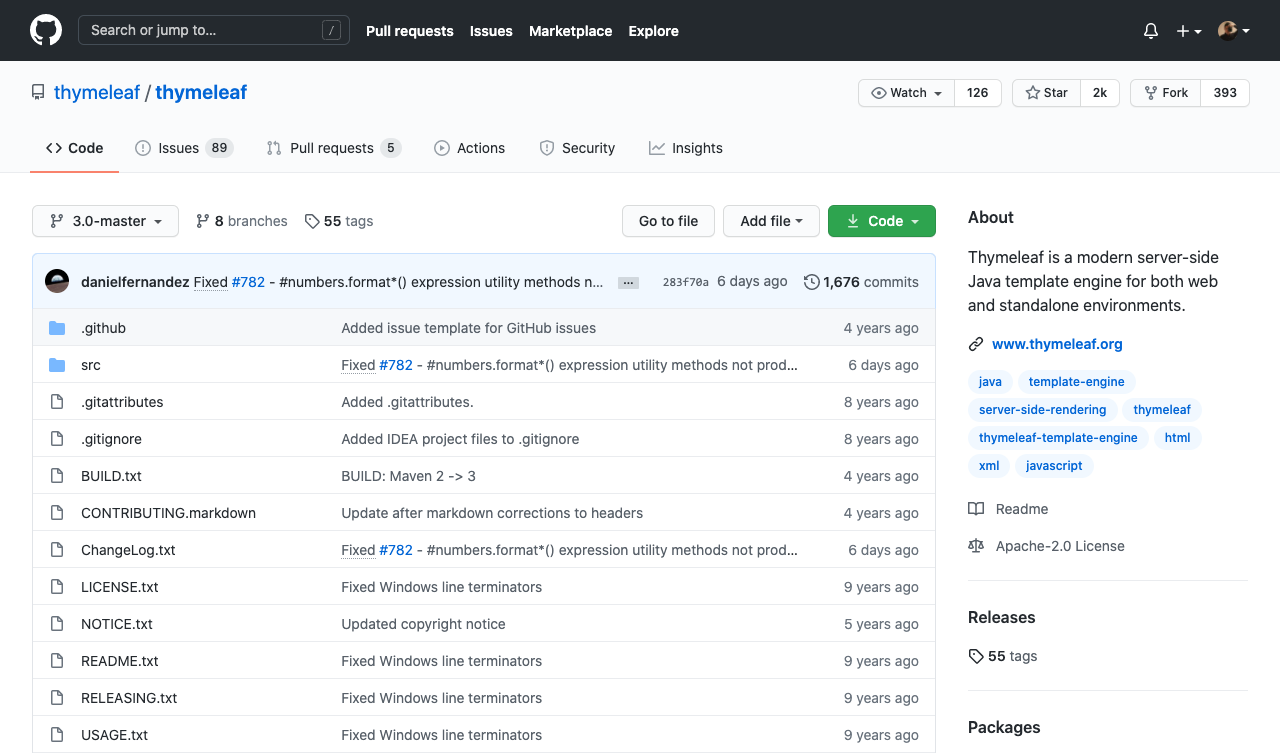This screenshot has height=753, width=1280.
Task: Go to Issues in top nav
Action: click(x=491, y=31)
